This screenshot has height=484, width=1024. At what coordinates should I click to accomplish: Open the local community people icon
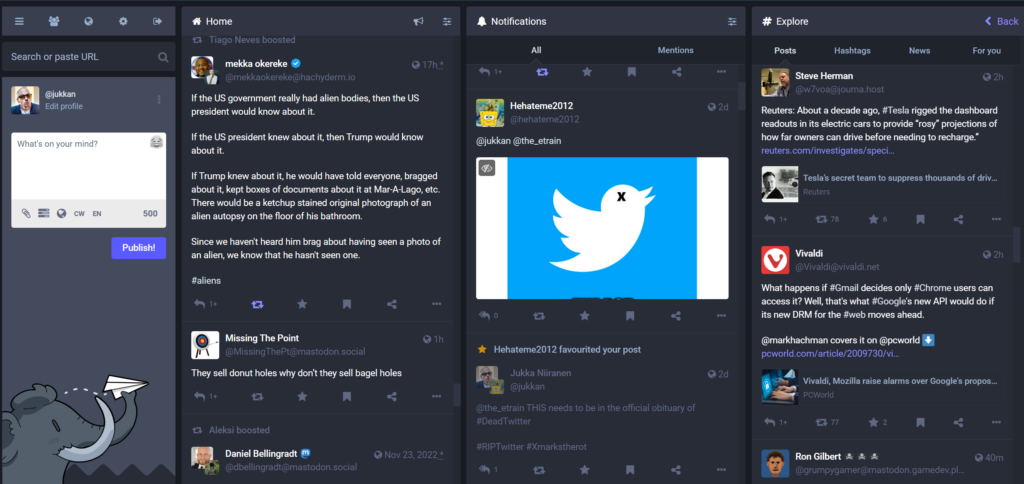[x=54, y=21]
